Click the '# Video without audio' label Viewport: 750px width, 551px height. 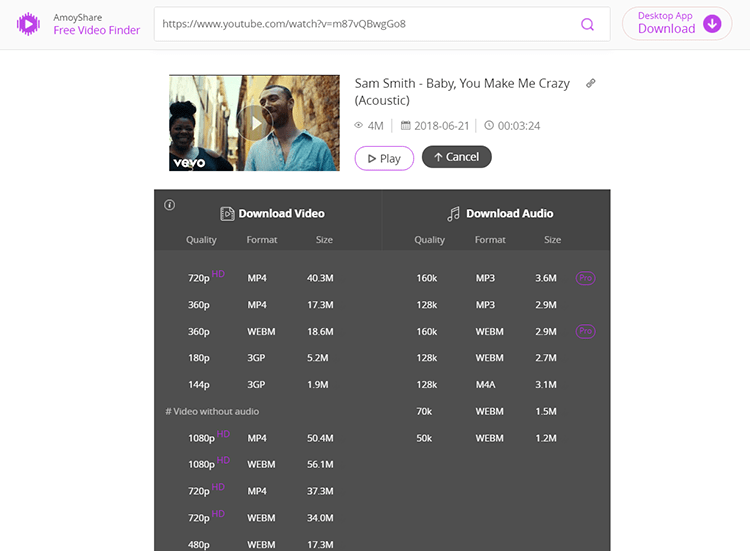[x=212, y=411]
